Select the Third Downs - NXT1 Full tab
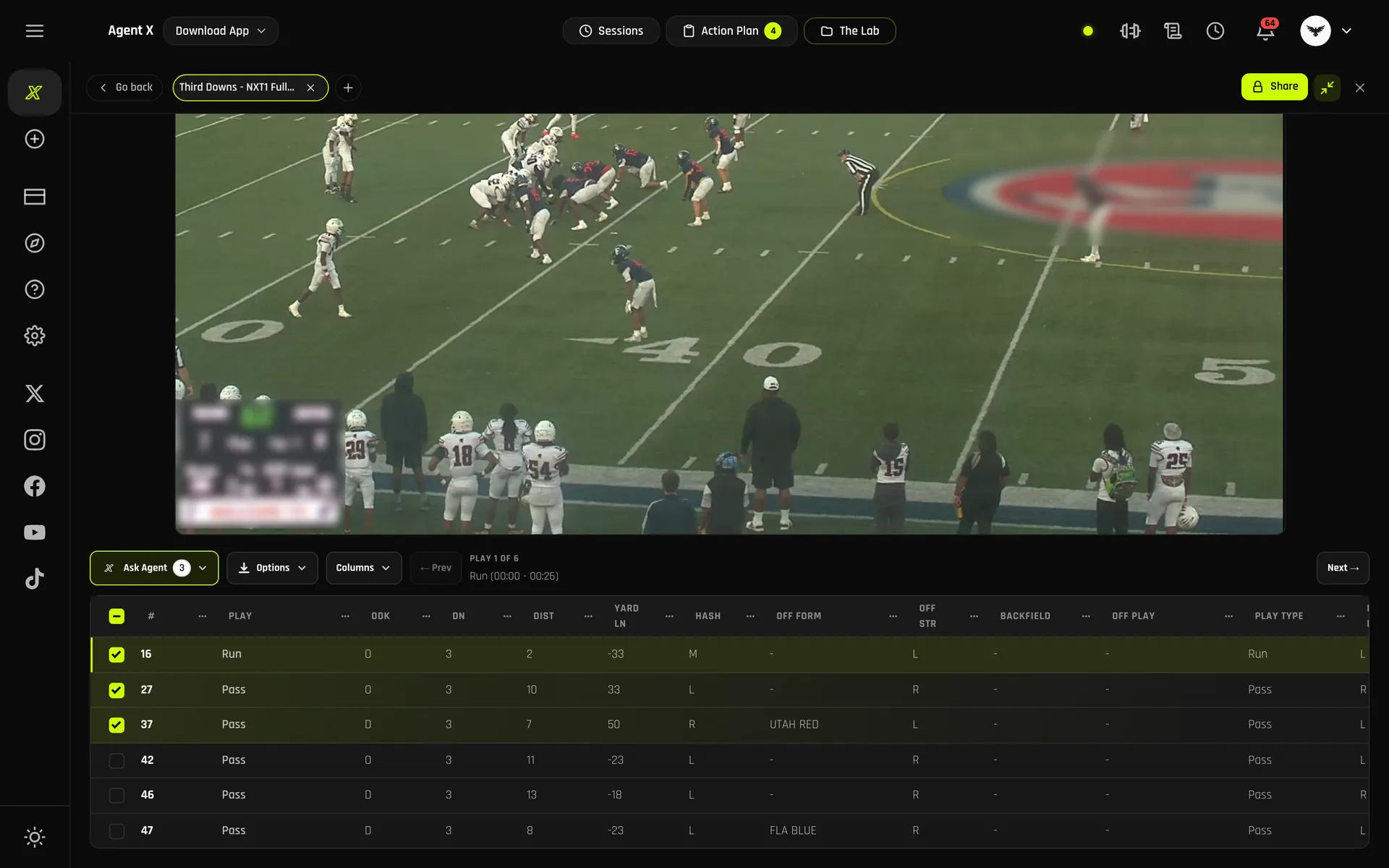 [237, 88]
